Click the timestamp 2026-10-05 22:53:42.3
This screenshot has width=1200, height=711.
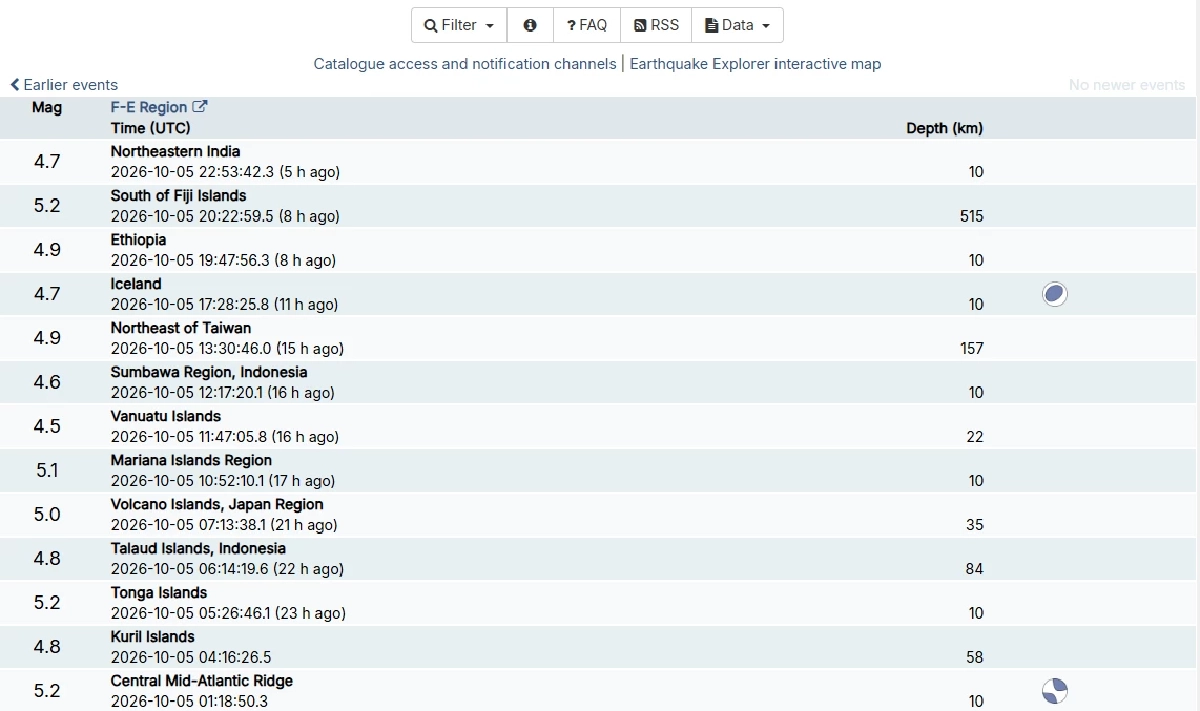(x=192, y=172)
